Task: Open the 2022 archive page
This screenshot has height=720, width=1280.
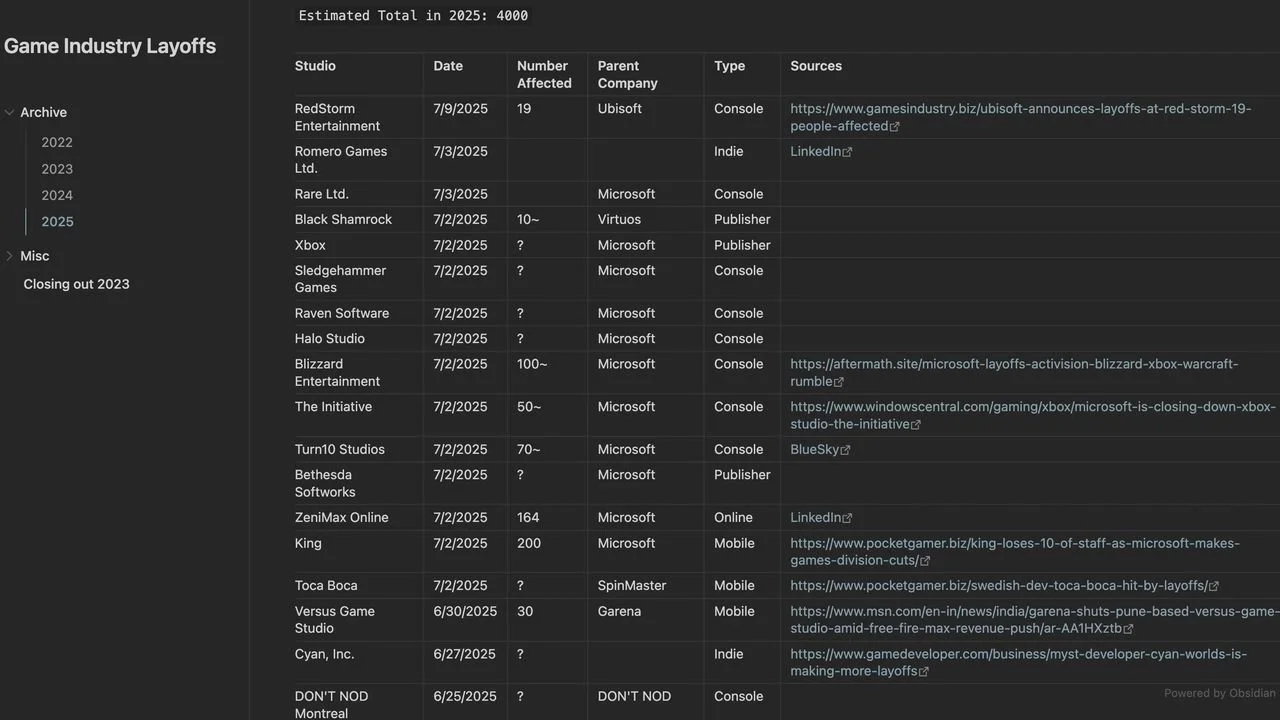Action: (x=57, y=143)
